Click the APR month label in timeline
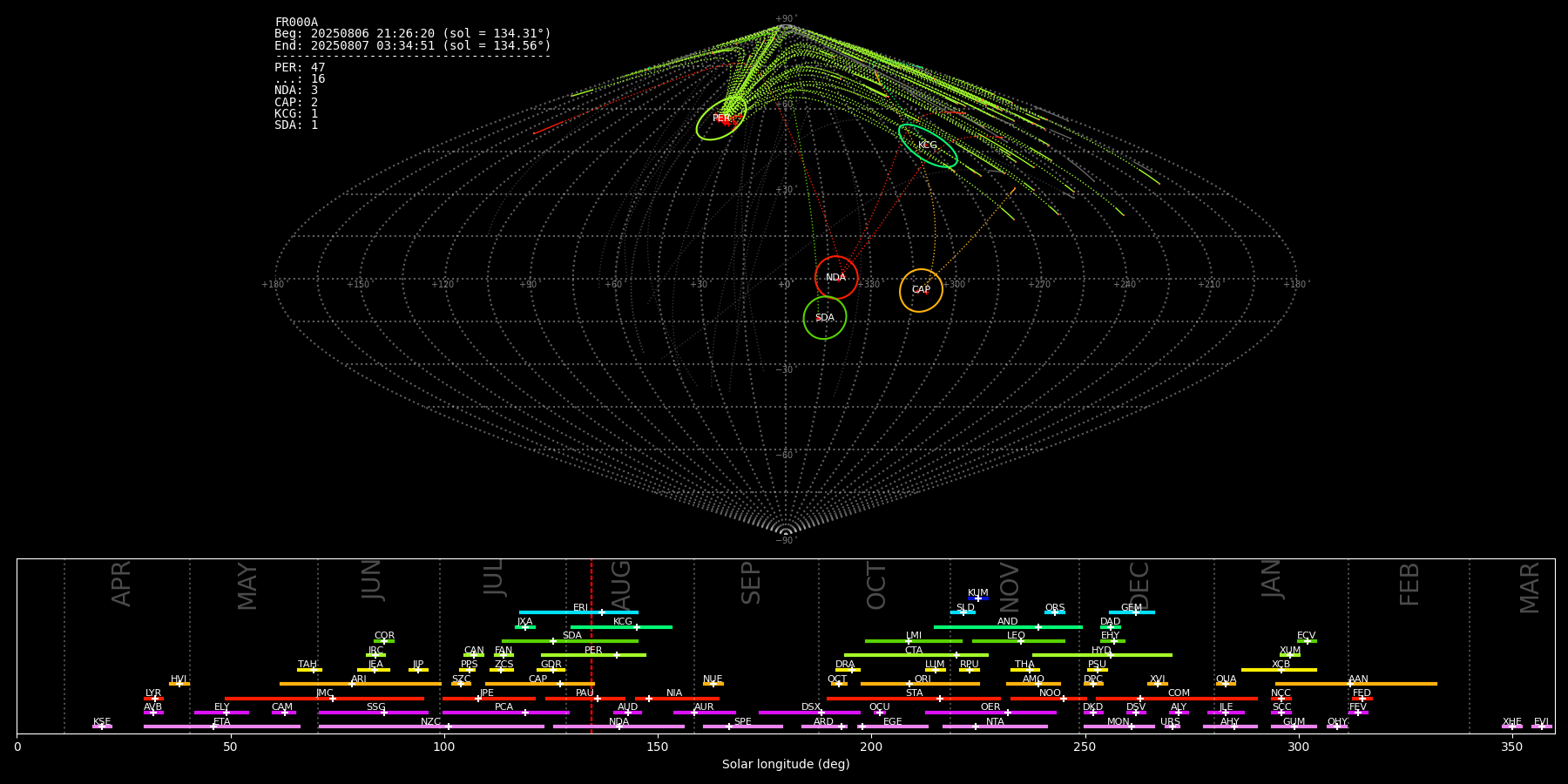Screen dimensions: 1568x784 click(x=121, y=584)
